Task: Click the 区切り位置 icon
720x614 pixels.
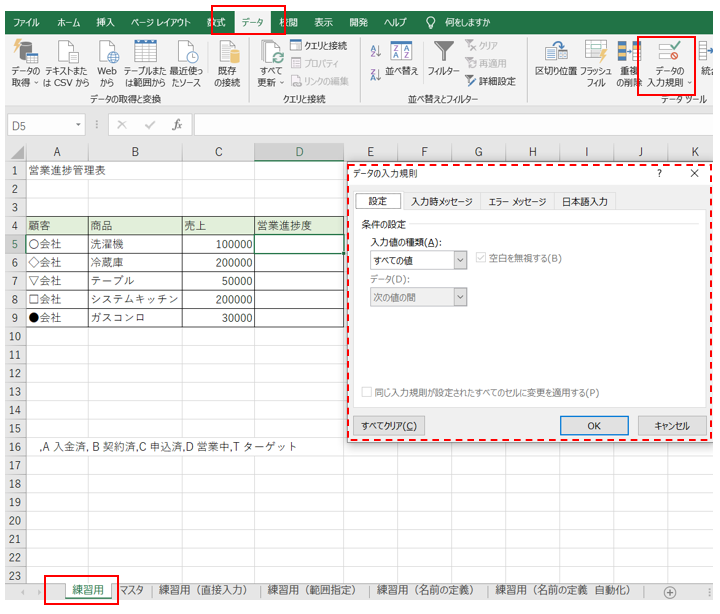Action: [555, 52]
